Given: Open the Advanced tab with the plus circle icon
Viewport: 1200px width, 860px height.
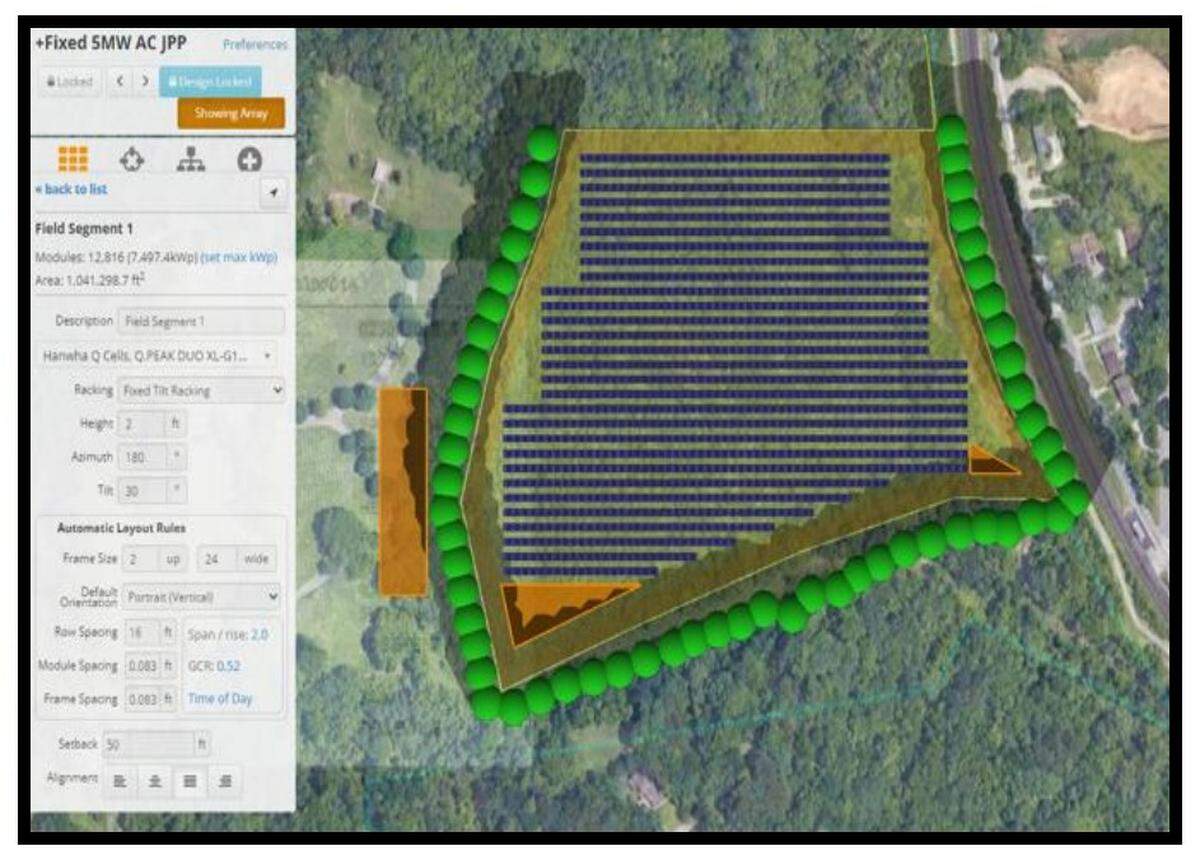Looking at the screenshot, I should (249, 159).
